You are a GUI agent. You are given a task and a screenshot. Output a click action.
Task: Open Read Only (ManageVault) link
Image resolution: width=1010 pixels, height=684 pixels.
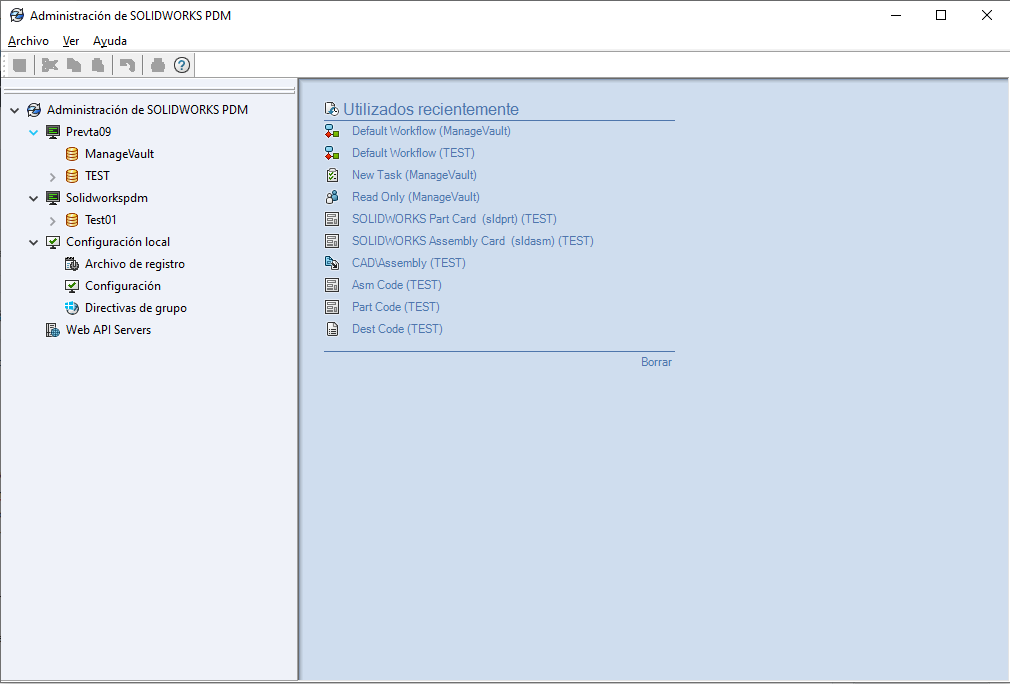415,197
